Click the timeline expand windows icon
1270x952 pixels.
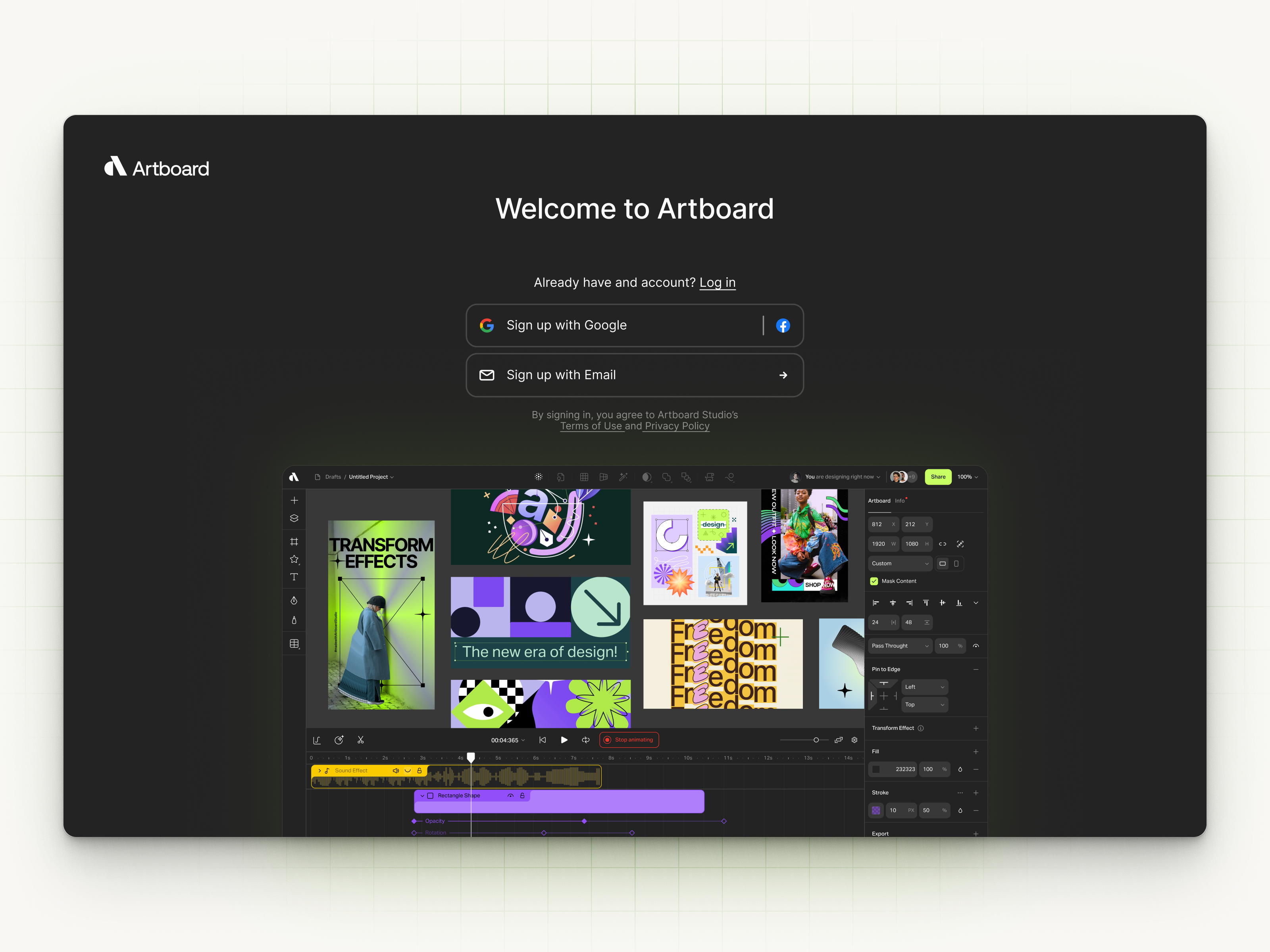click(x=838, y=740)
